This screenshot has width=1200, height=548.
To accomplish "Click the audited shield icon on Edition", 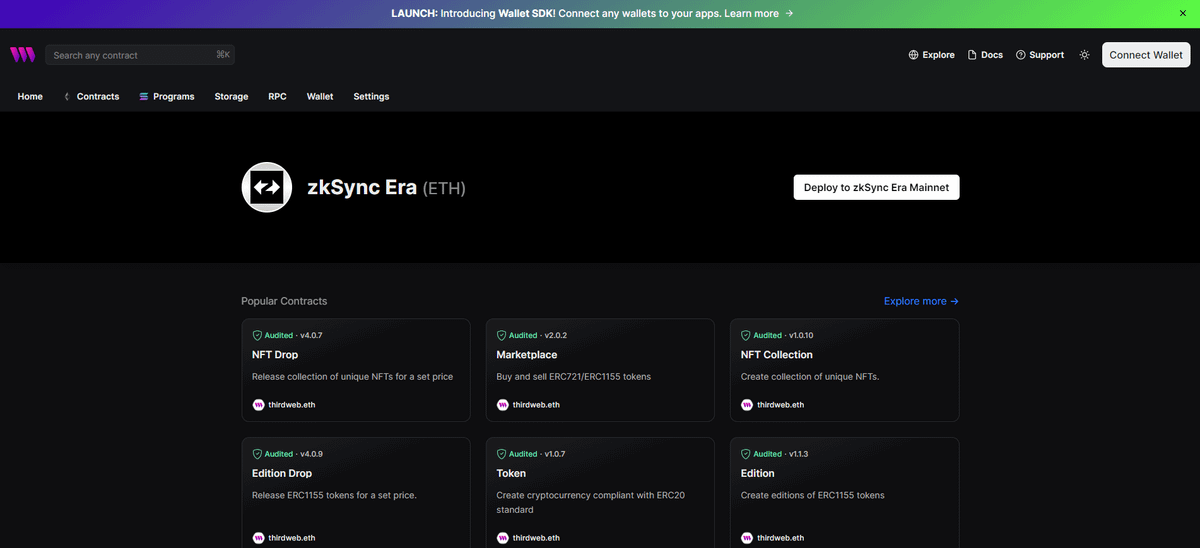I will 746,454.
